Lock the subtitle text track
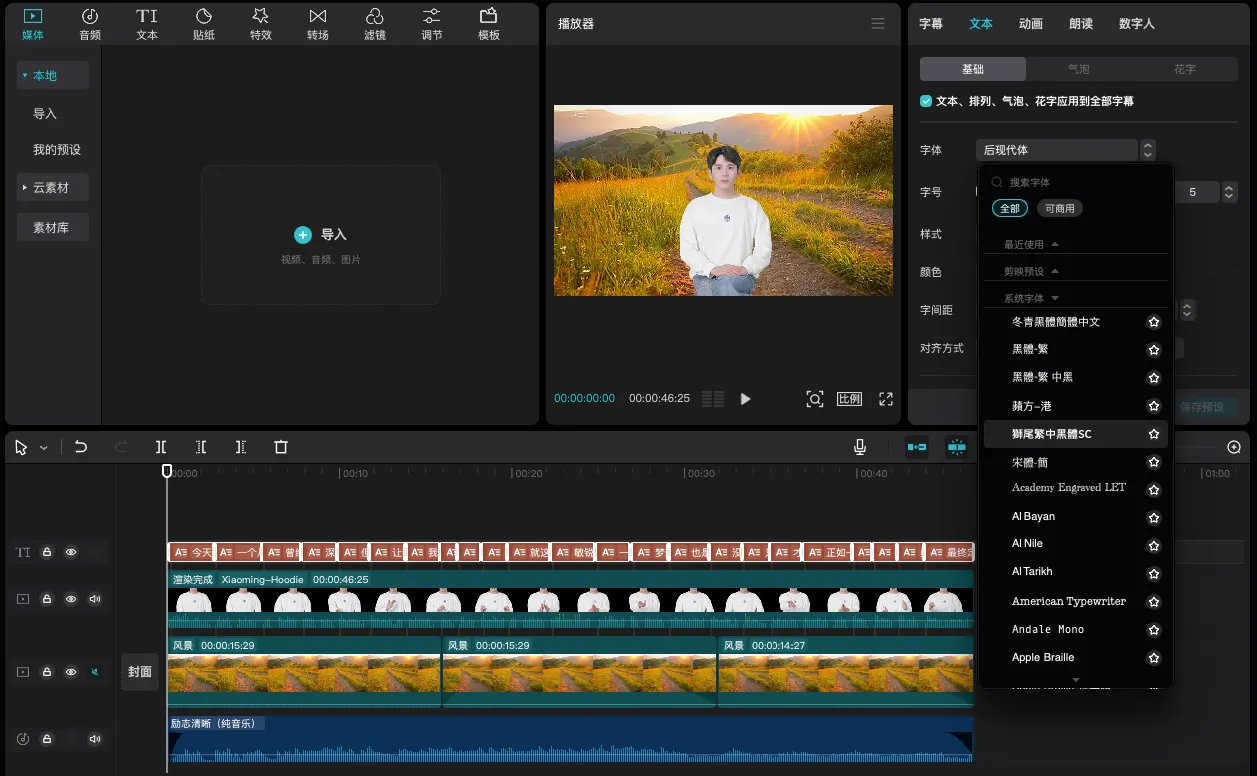Image resolution: width=1257 pixels, height=776 pixels. click(x=47, y=552)
